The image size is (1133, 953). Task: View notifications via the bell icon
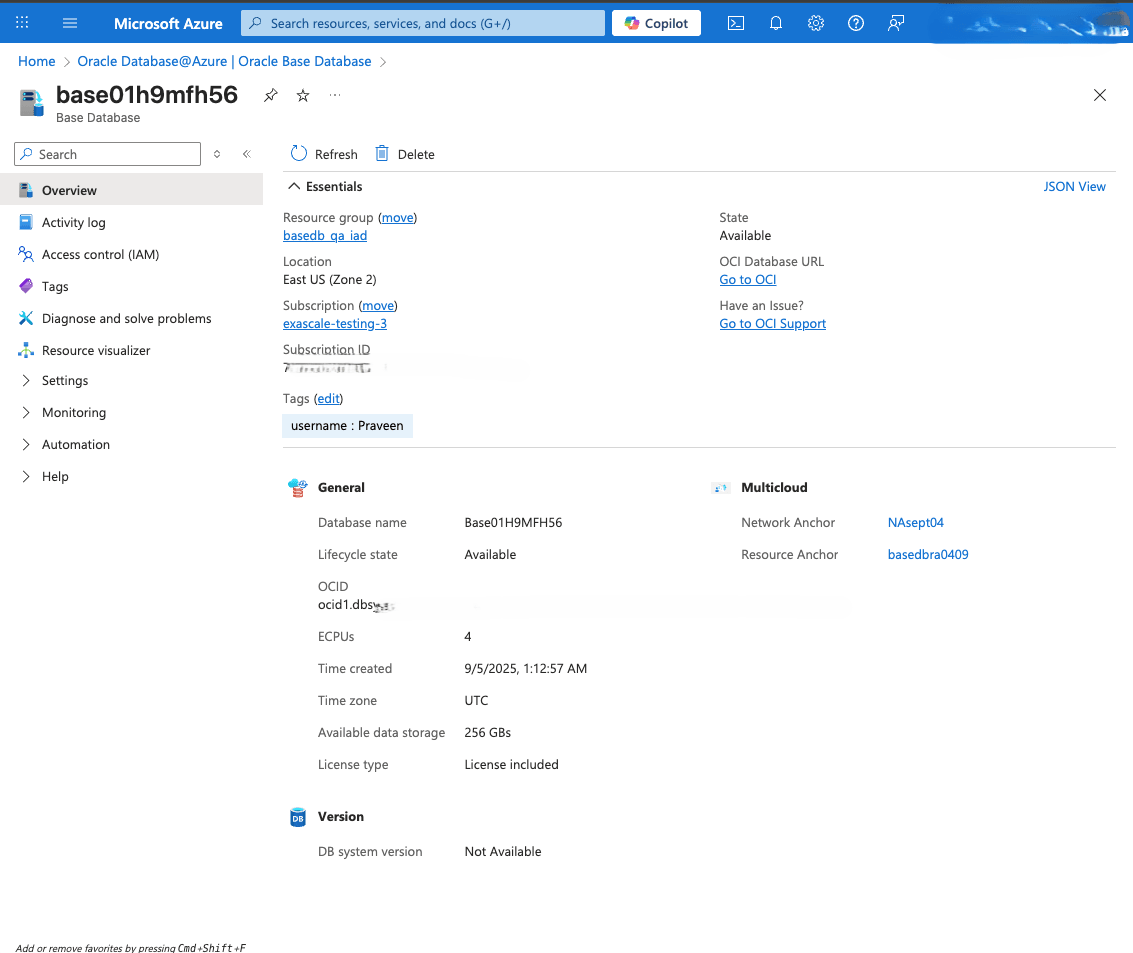click(776, 22)
